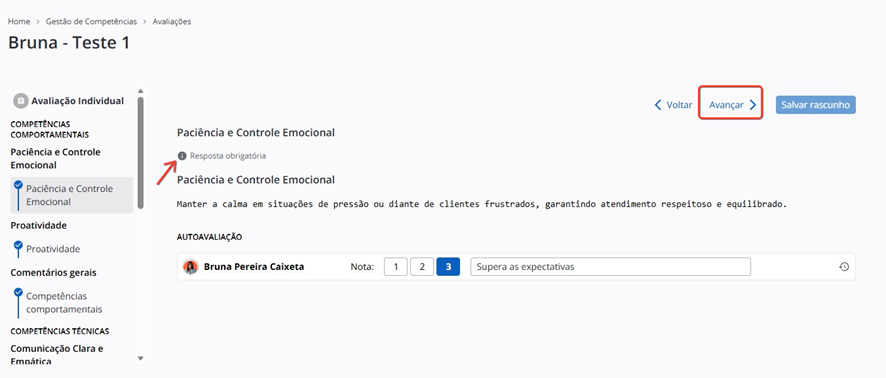
Task: Open the Gestão de Competências breadcrumb link
Action: pyautogui.click(x=91, y=21)
